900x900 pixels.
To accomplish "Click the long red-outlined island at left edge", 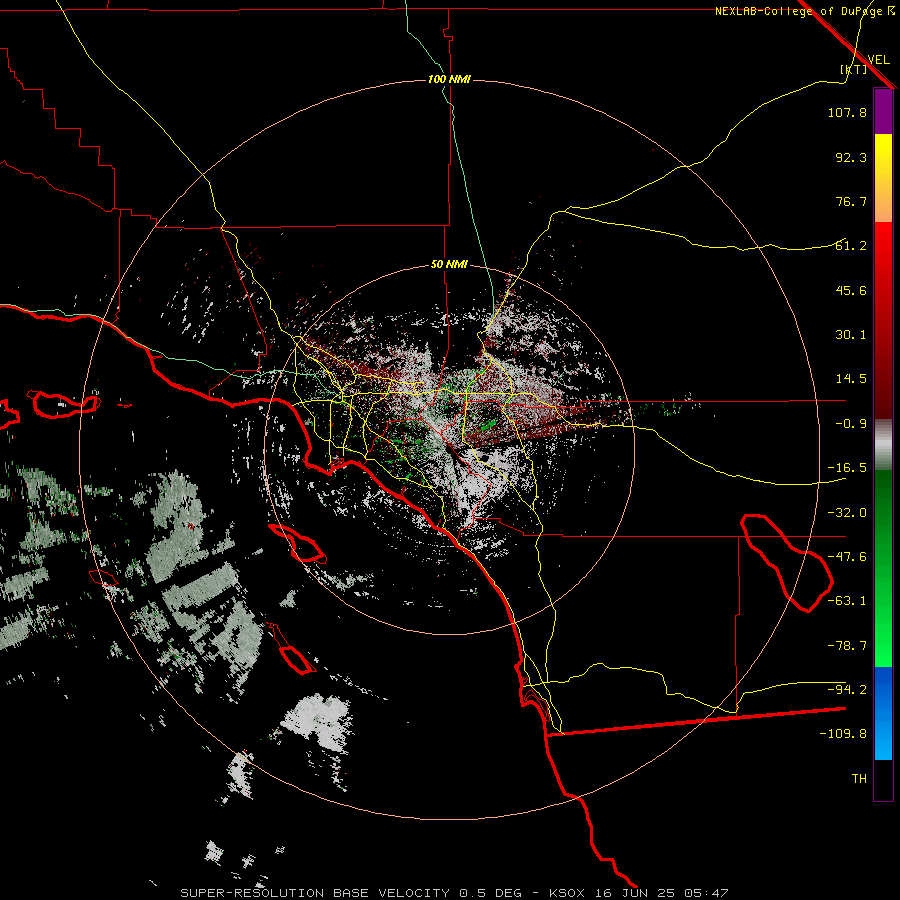I will [x=63, y=404].
